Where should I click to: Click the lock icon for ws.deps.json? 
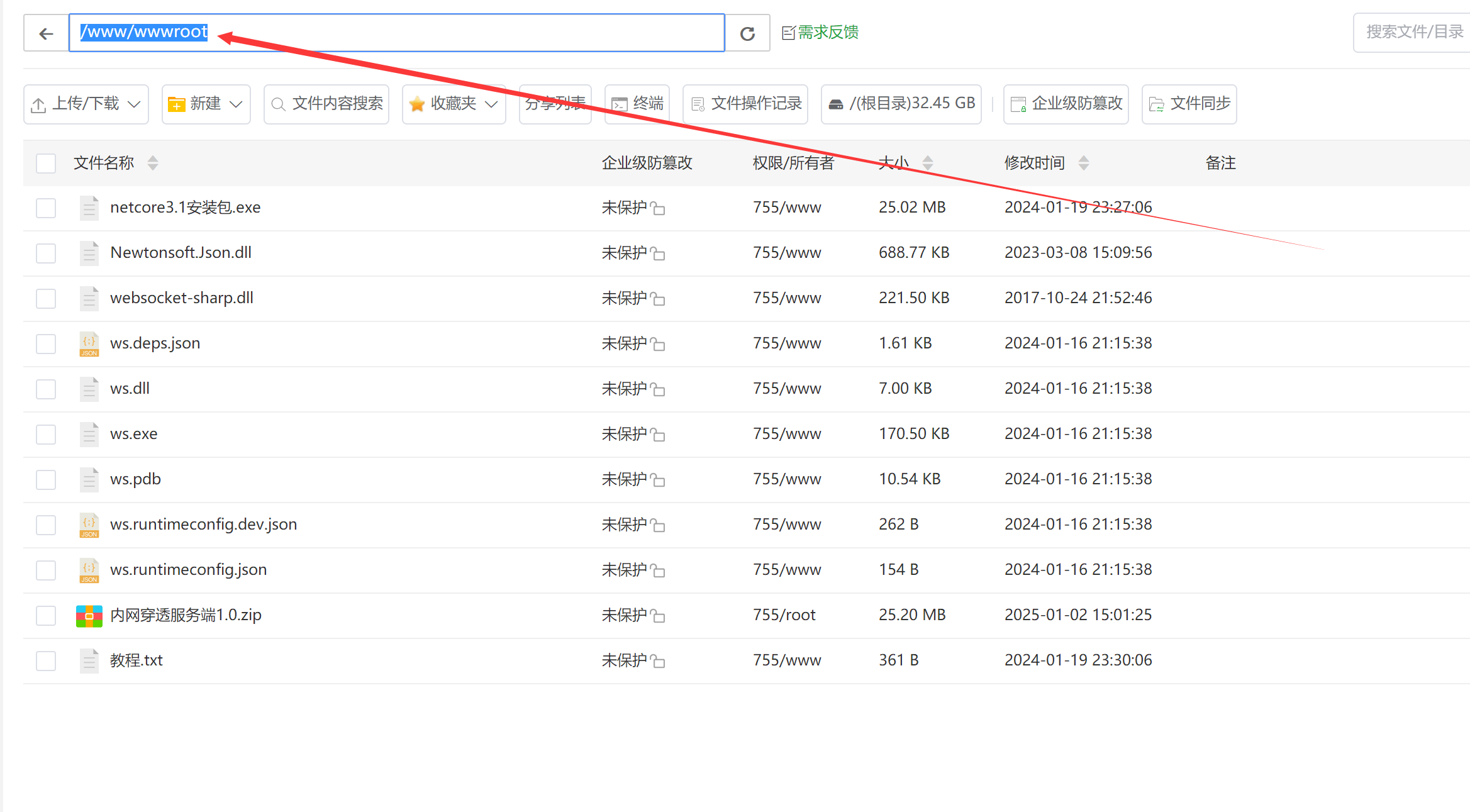coord(657,344)
